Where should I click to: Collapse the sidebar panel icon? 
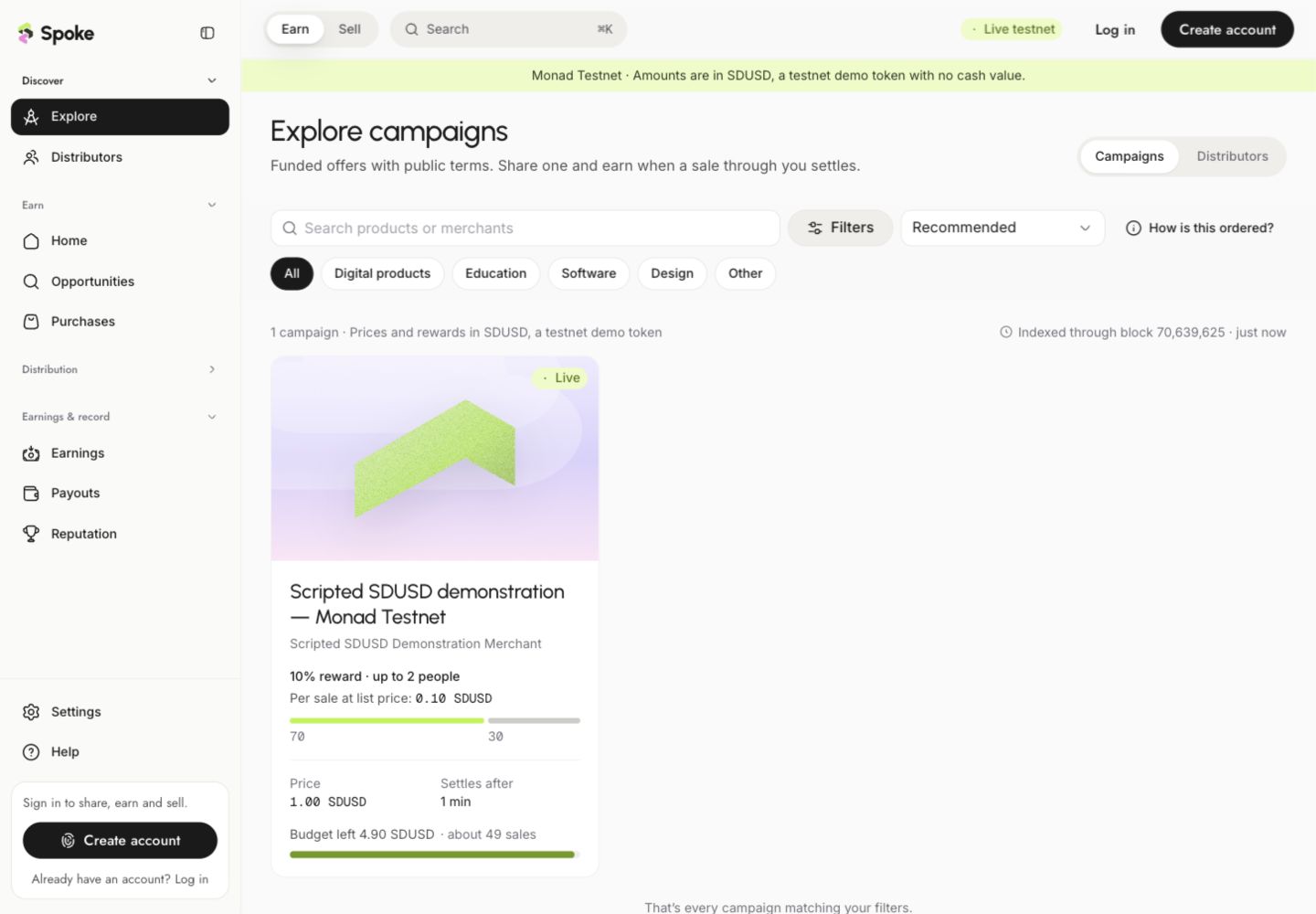point(207,33)
